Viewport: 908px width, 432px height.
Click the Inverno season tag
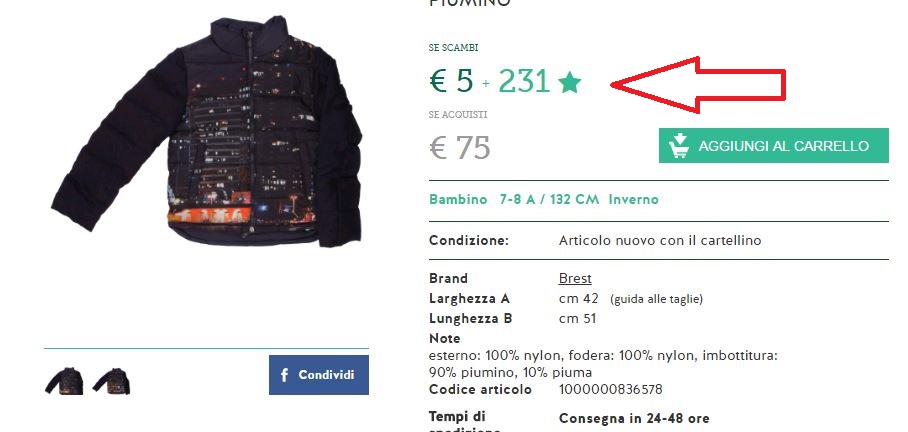point(634,199)
